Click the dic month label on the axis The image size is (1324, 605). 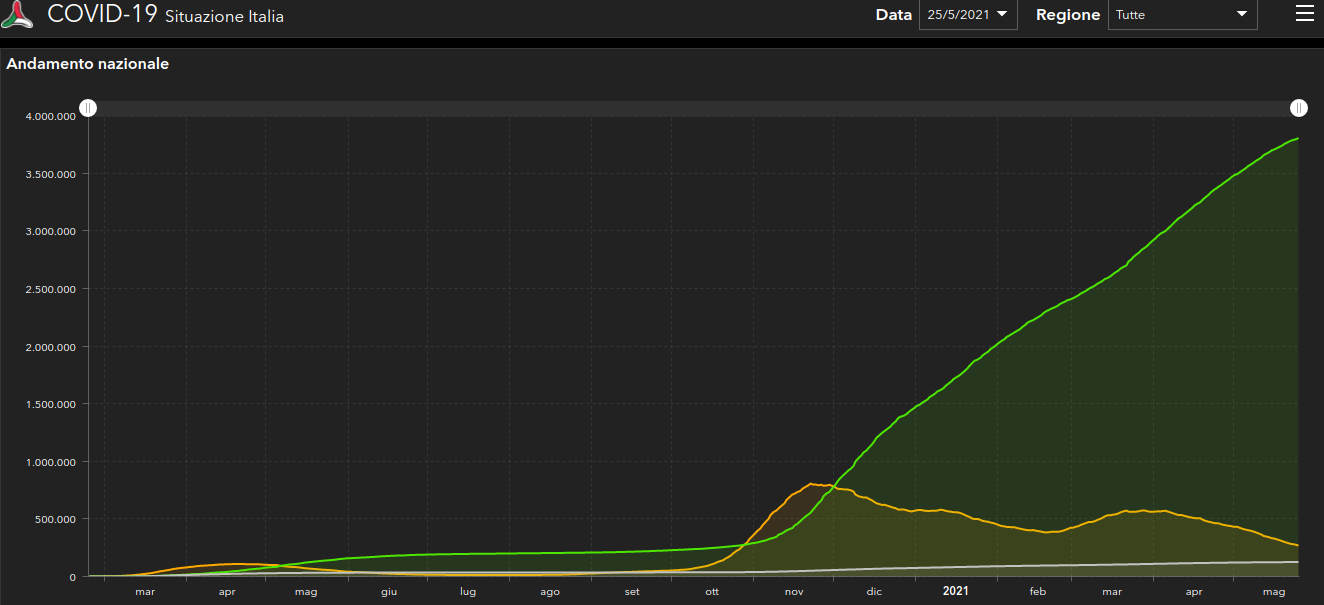pyautogui.click(x=874, y=592)
